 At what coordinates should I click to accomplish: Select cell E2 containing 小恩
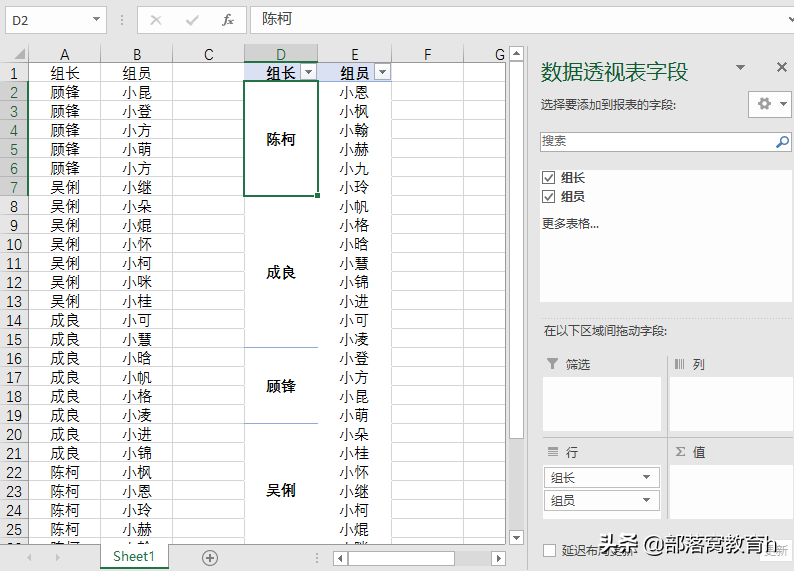354,92
